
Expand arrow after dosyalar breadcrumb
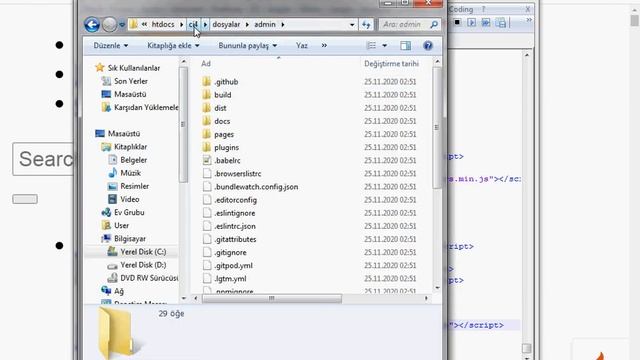tap(247, 24)
